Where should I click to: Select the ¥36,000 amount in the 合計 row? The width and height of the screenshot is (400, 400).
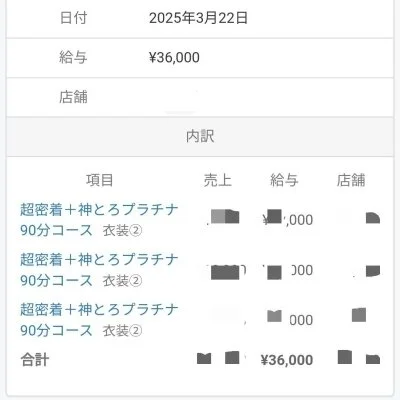point(287,360)
